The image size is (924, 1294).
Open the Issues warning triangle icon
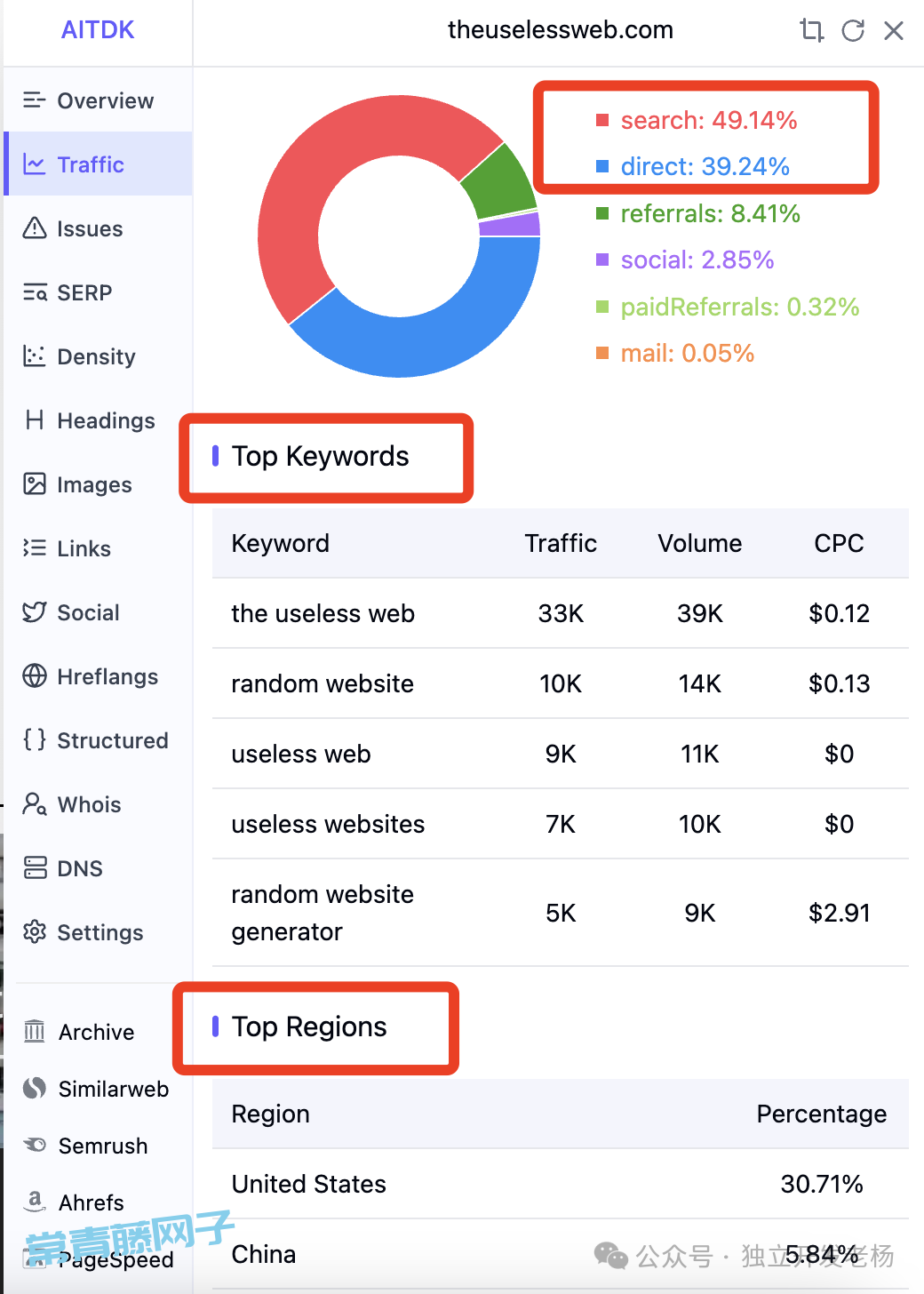coord(35,228)
